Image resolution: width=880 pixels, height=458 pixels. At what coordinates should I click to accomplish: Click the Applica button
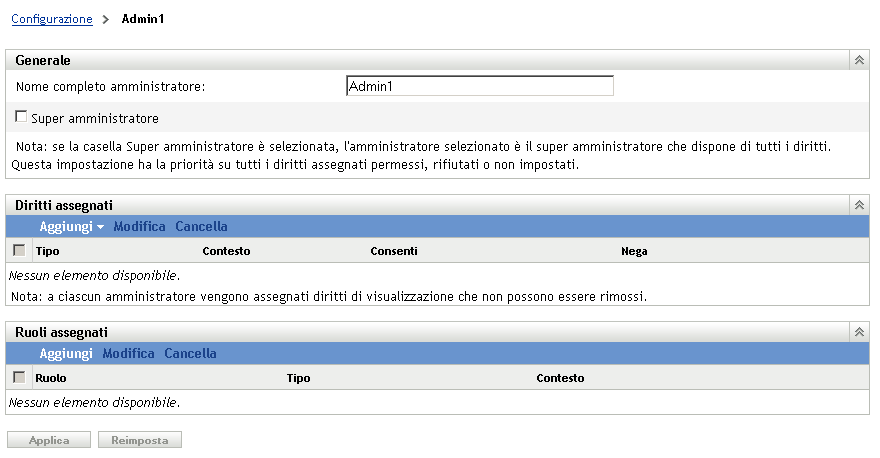(x=49, y=440)
